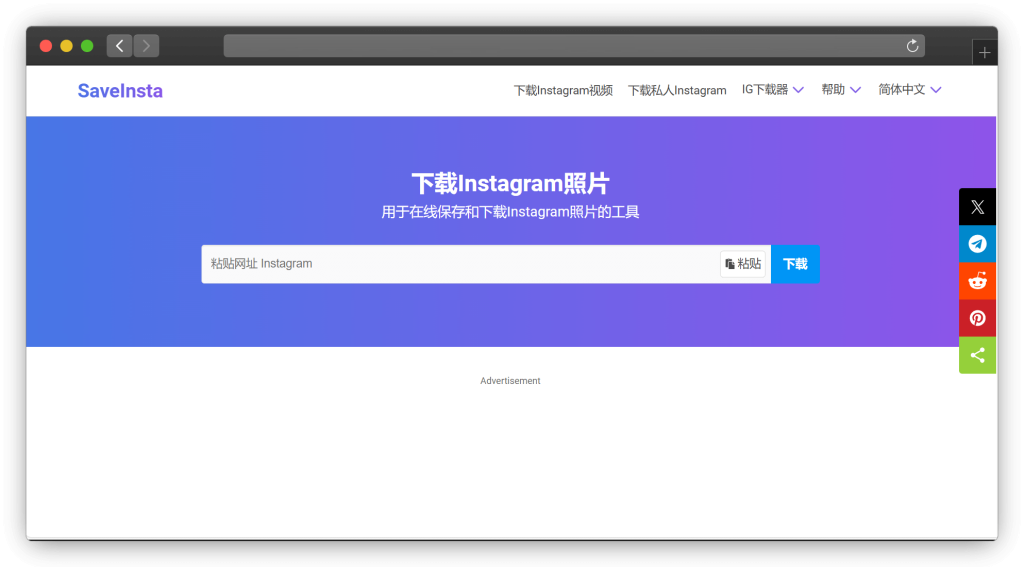Click the Advertisement label text

point(510,381)
